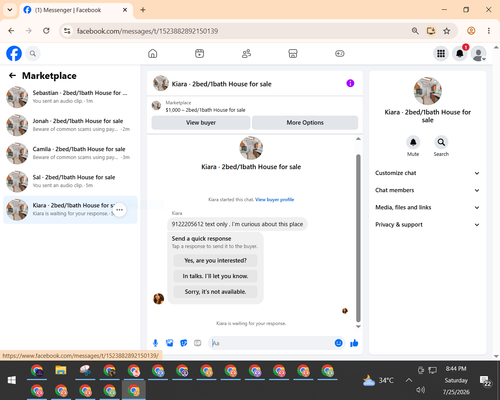Viewport: 500px width, 400px height.
Task: Open Windows Start button
Action: (x=12, y=380)
